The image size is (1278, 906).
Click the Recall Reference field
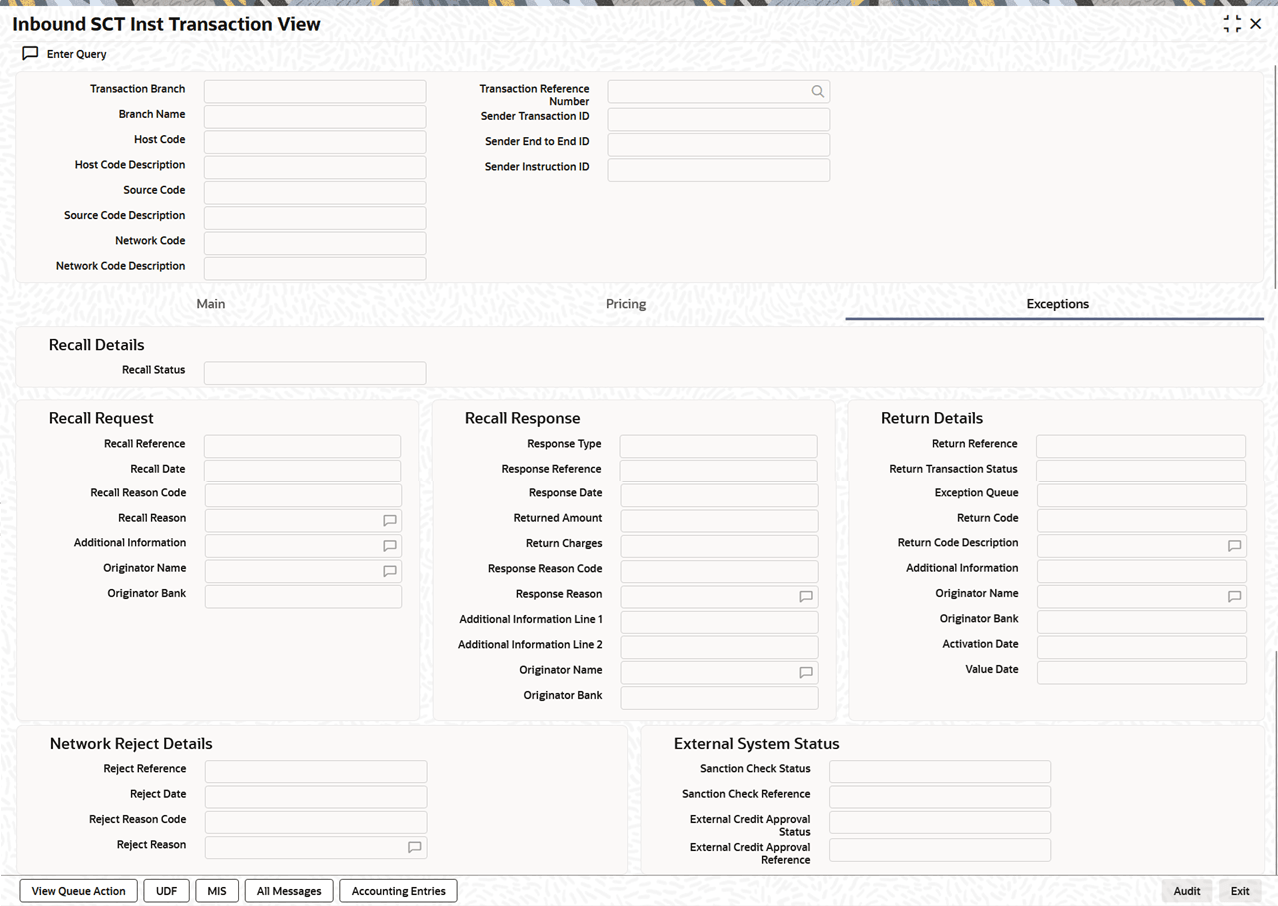click(303, 447)
